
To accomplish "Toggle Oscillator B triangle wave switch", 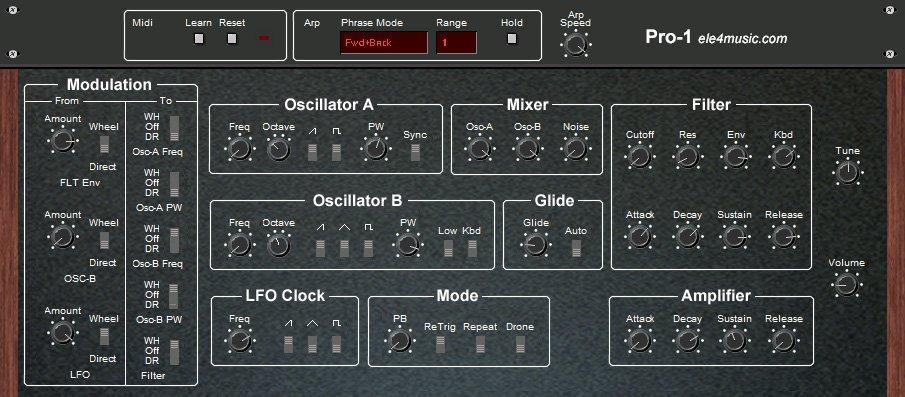I will 344,248.
